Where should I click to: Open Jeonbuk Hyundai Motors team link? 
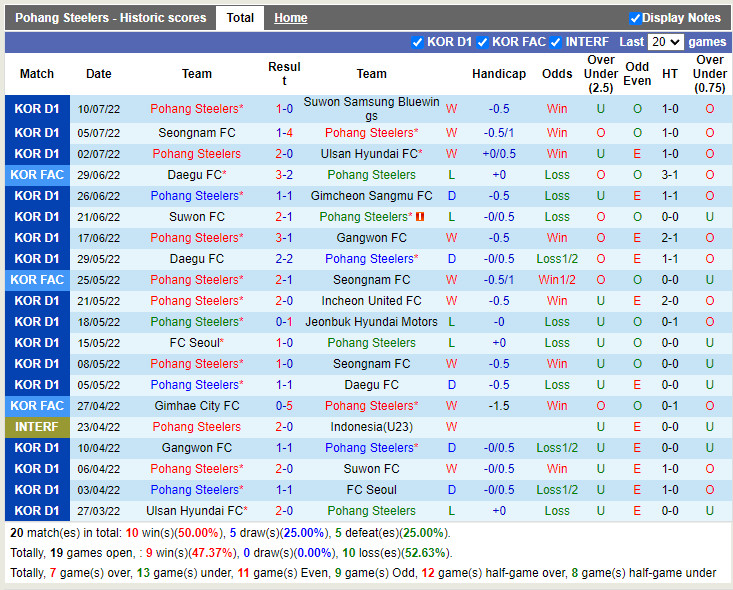click(371, 322)
